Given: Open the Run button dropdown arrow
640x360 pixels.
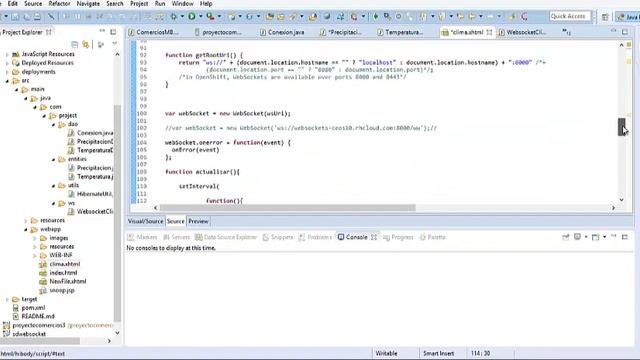Looking at the screenshot, I should coord(200,16).
